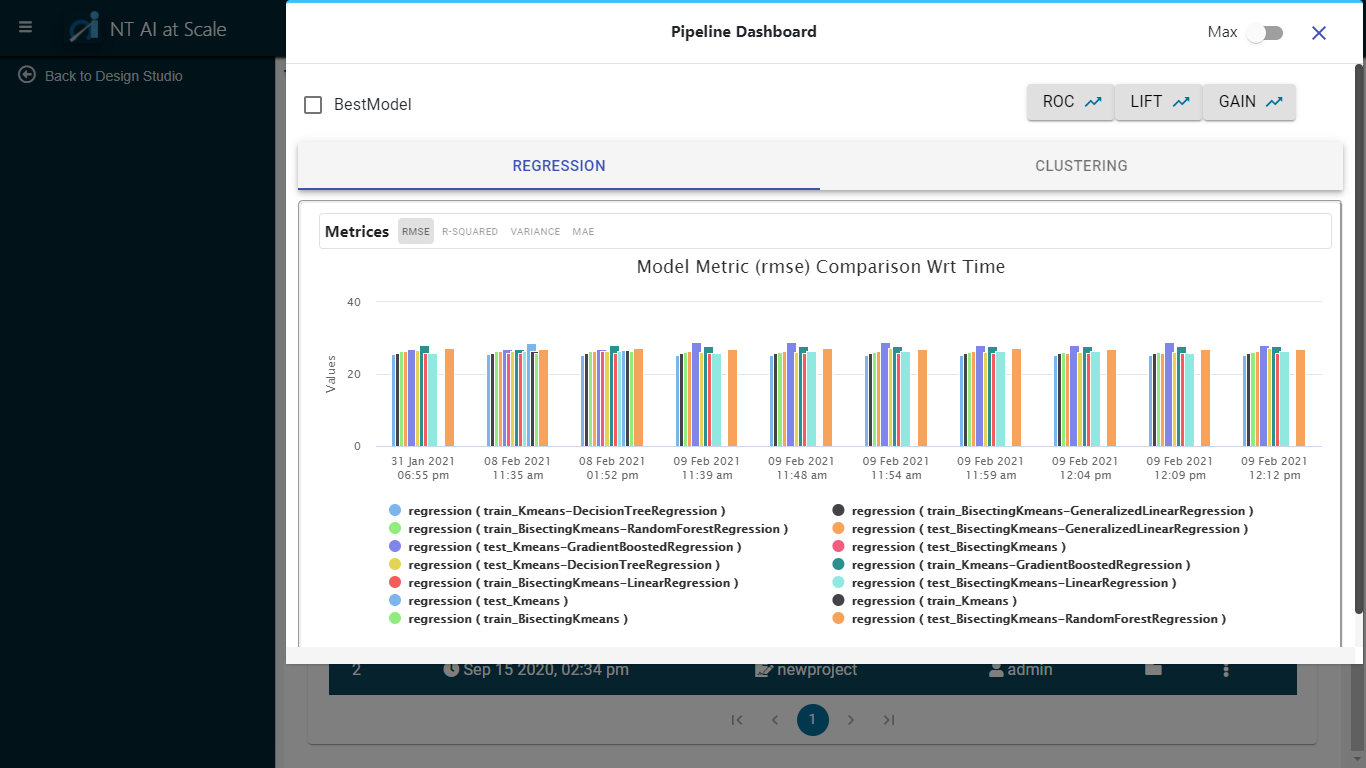The image size is (1366, 768).
Task: Click the NT AI at Scale logo
Action: click(84, 28)
